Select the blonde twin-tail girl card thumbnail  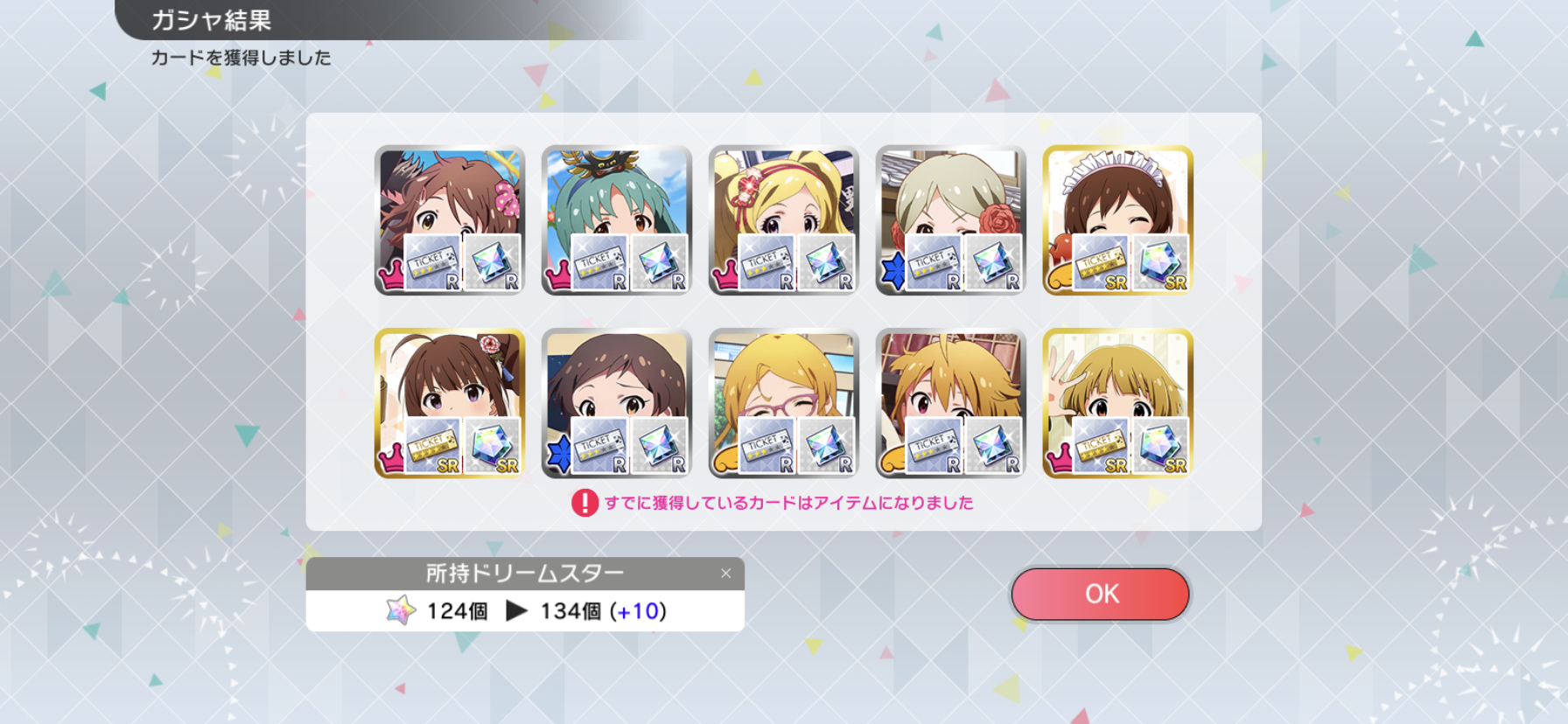783,220
